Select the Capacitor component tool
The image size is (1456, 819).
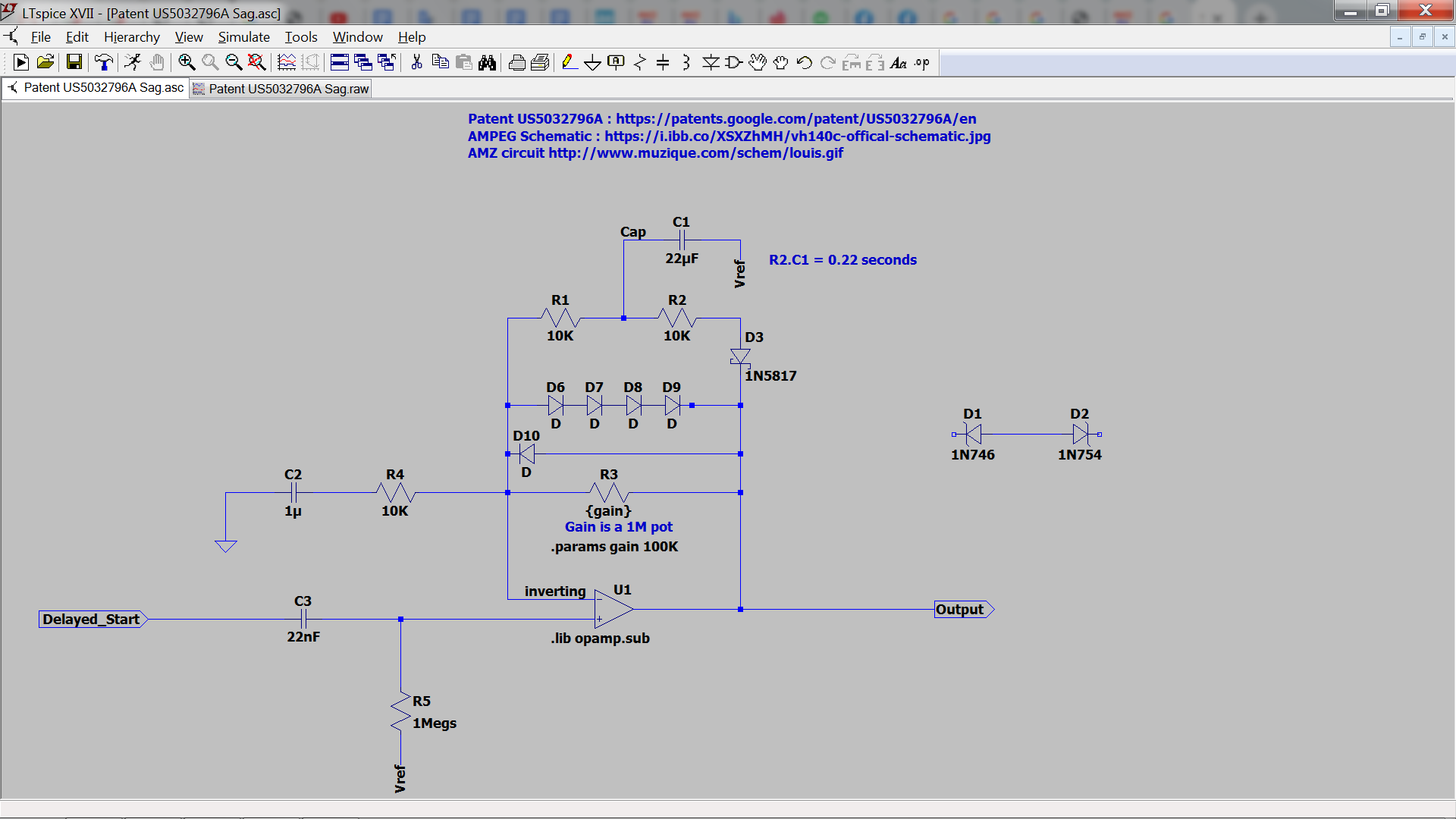(x=663, y=63)
